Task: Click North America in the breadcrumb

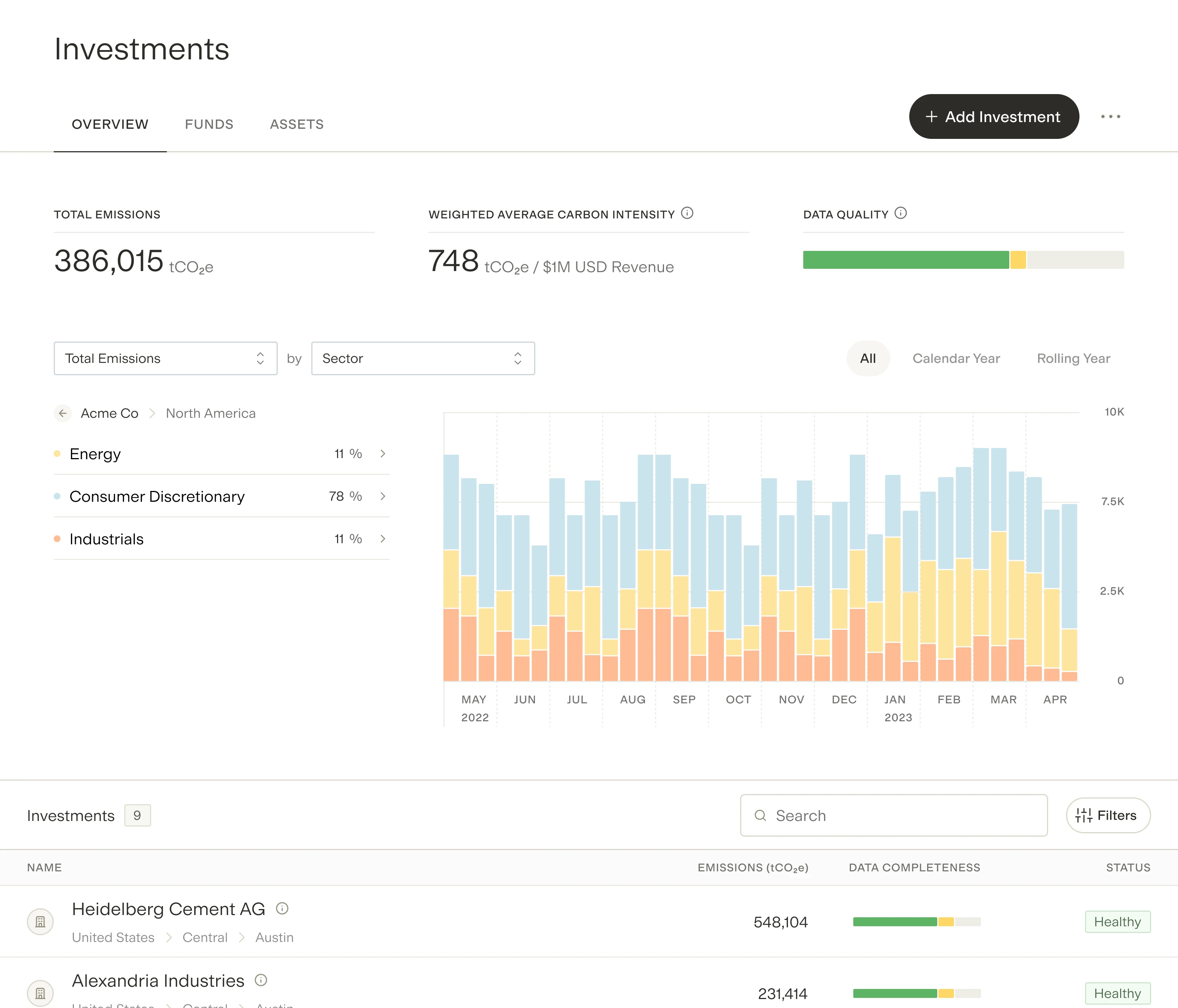Action: (211, 413)
